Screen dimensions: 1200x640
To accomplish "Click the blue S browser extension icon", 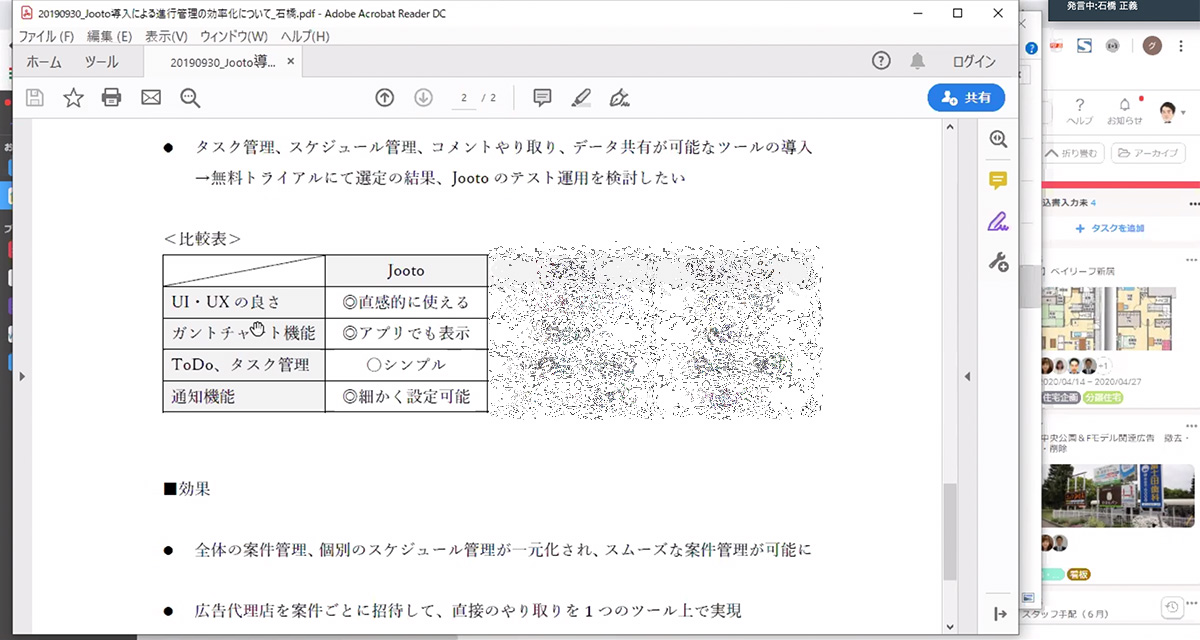I will [x=1084, y=46].
